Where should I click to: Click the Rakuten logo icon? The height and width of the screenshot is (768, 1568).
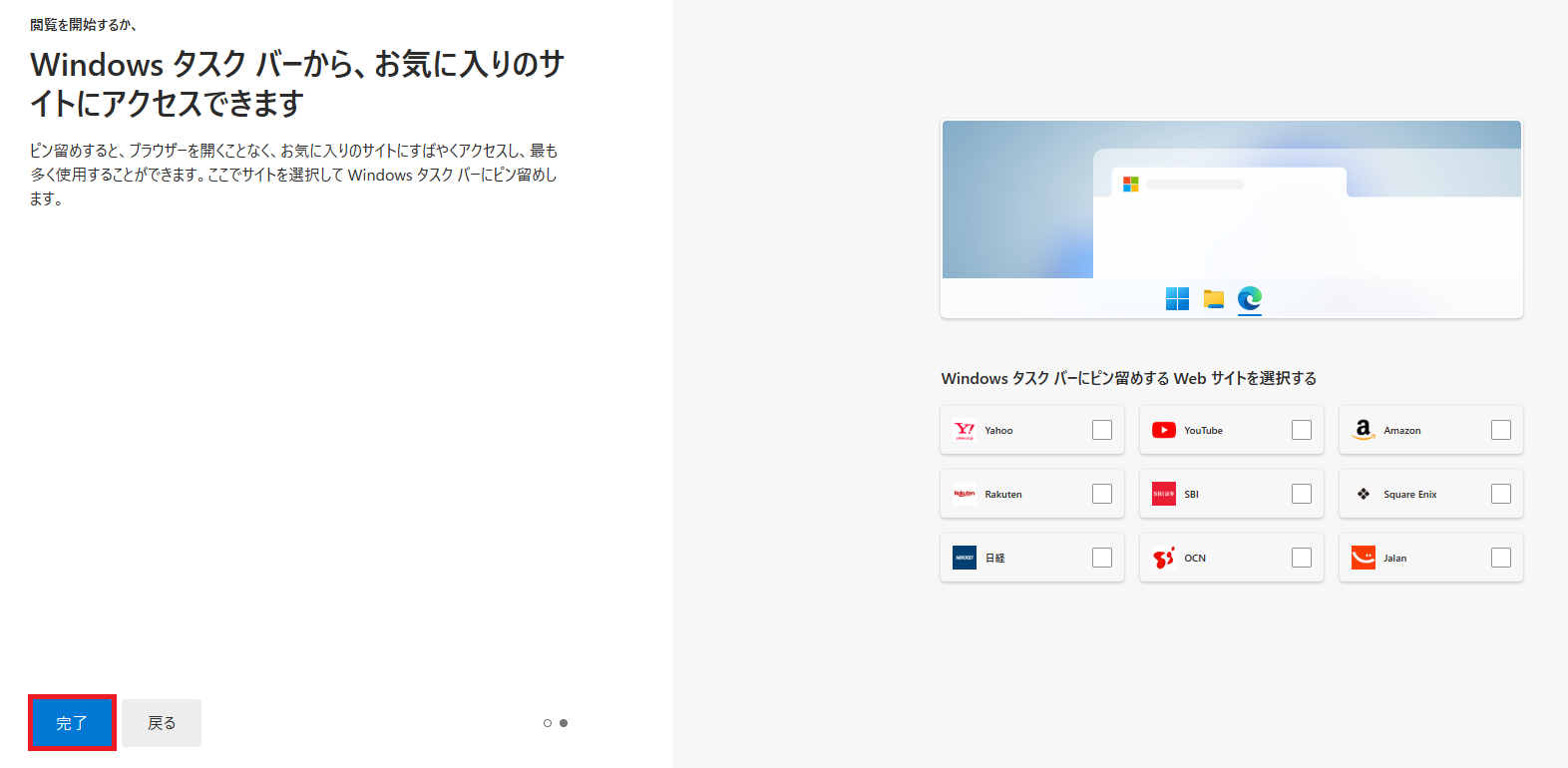[965, 494]
